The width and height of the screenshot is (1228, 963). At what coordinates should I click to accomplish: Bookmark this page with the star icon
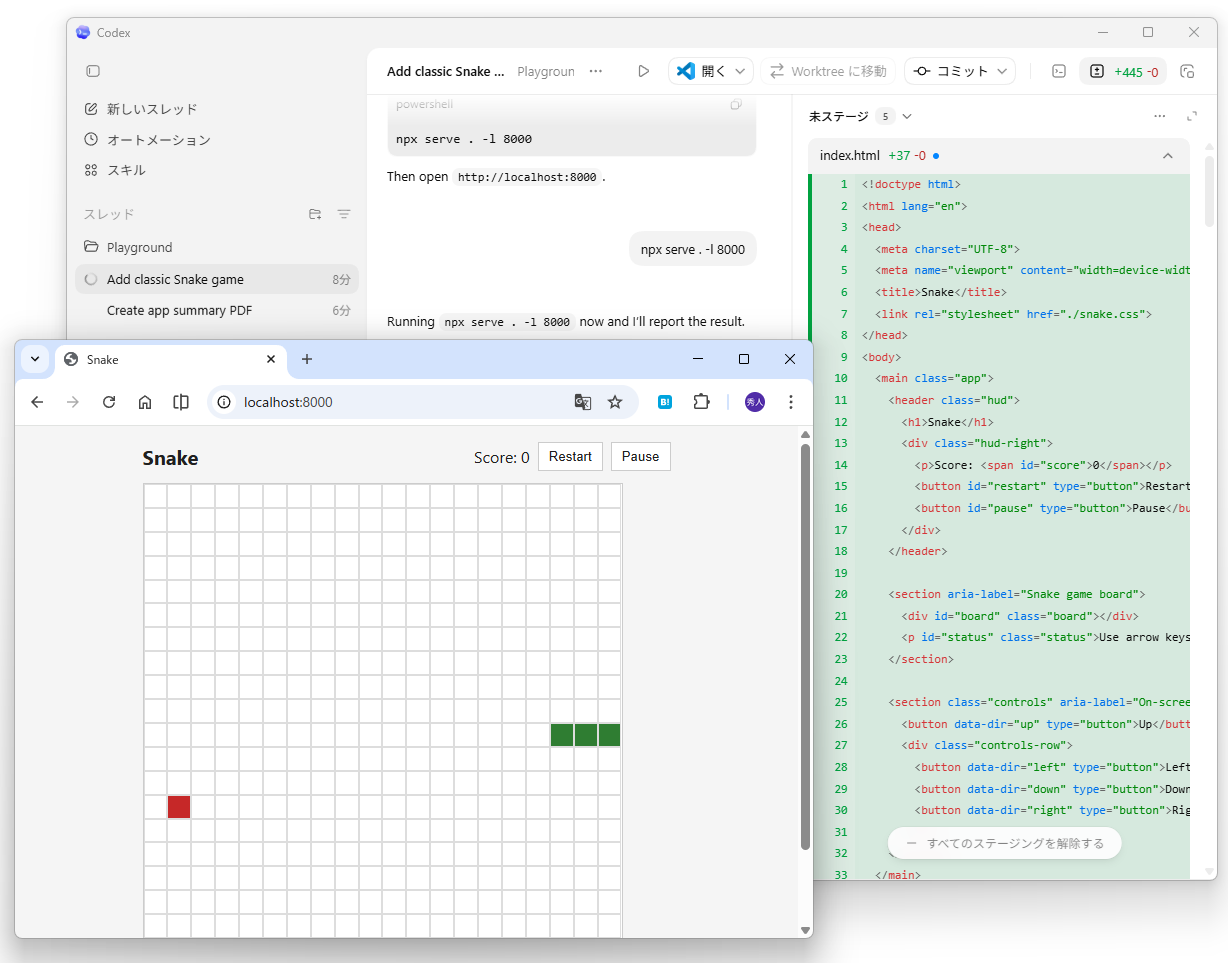tap(615, 402)
